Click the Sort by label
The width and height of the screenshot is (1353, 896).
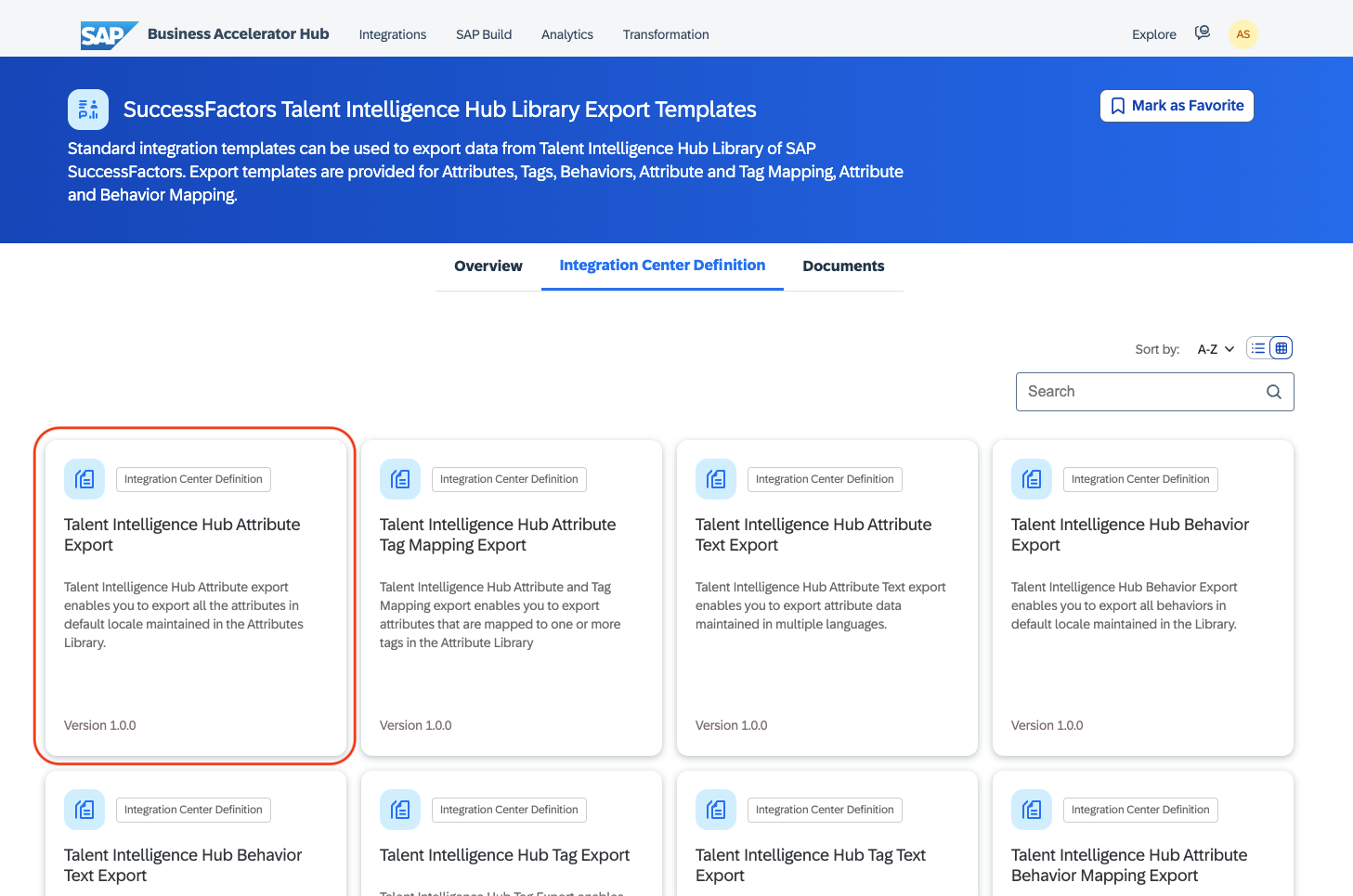(x=1157, y=349)
